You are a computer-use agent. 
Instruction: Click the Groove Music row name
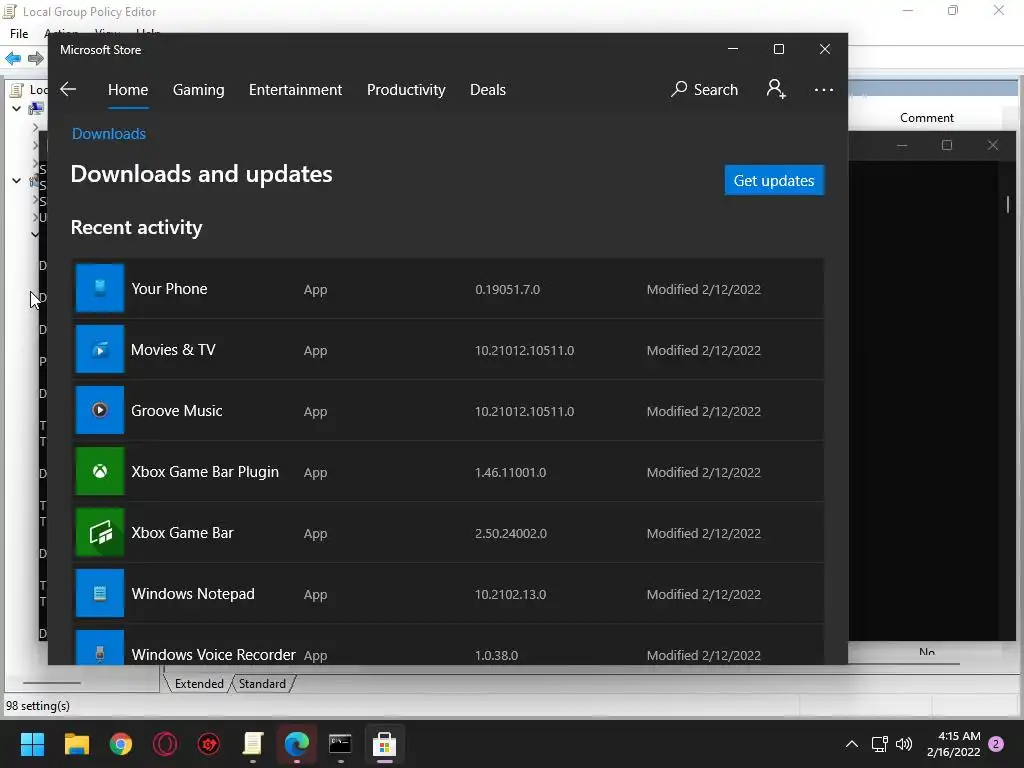tap(177, 411)
